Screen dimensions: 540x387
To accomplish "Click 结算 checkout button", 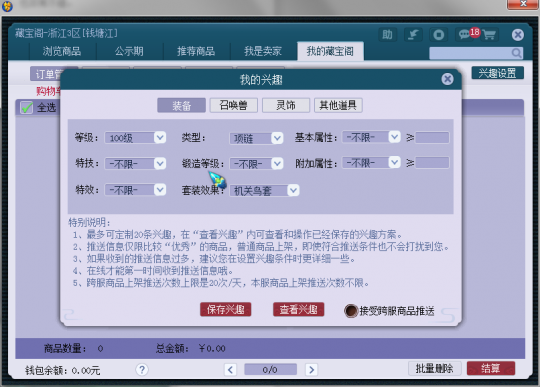I will [x=491, y=368].
